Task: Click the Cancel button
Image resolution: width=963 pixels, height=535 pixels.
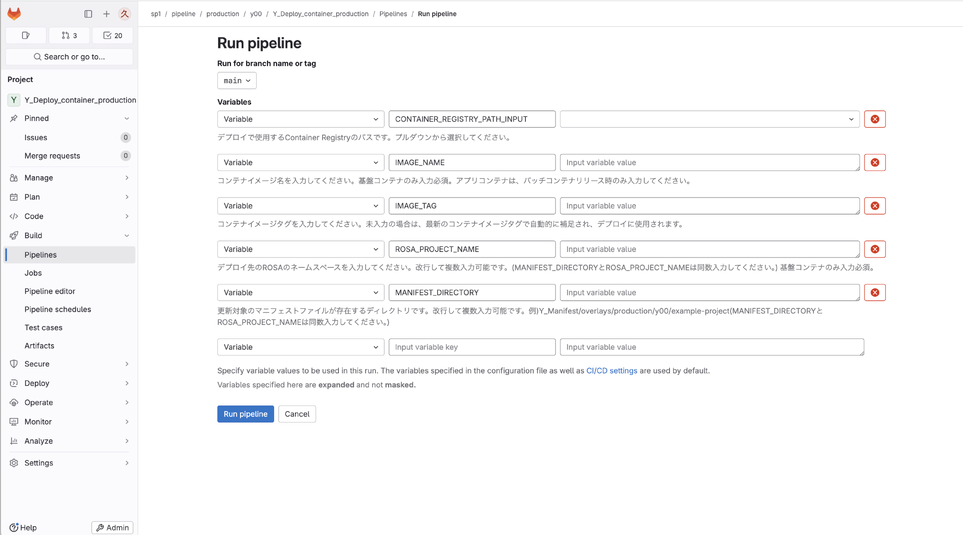Action: [x=297, y=414]
